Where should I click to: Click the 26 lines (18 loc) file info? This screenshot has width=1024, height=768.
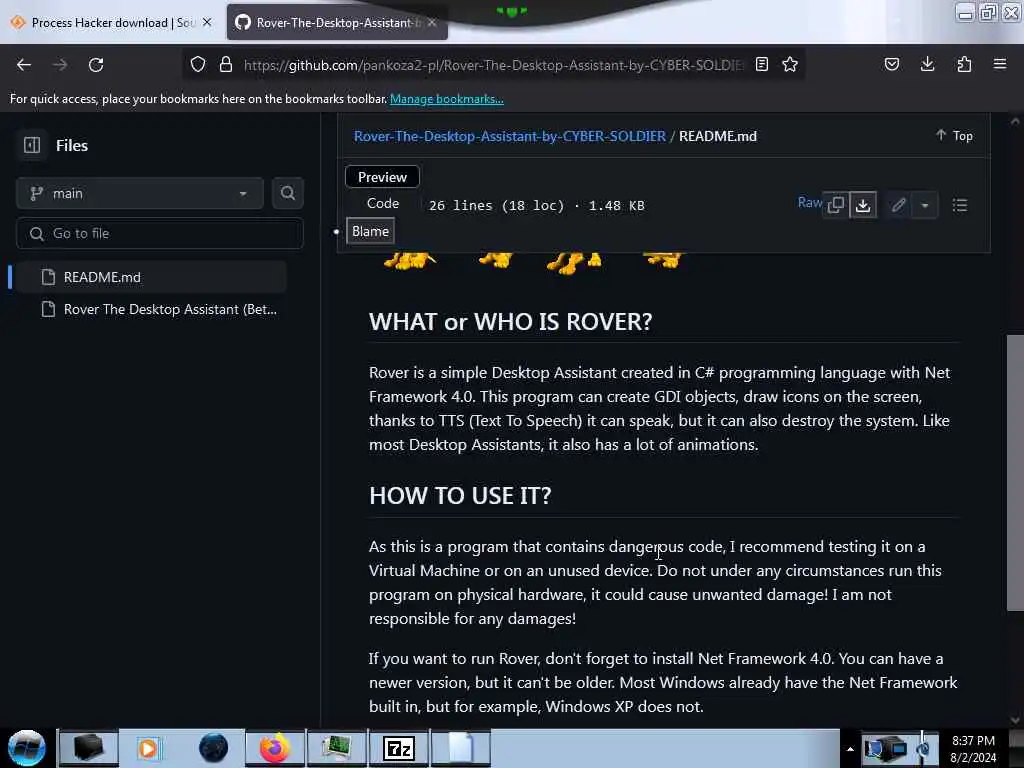pyautogui.click(x=536, y=206)
